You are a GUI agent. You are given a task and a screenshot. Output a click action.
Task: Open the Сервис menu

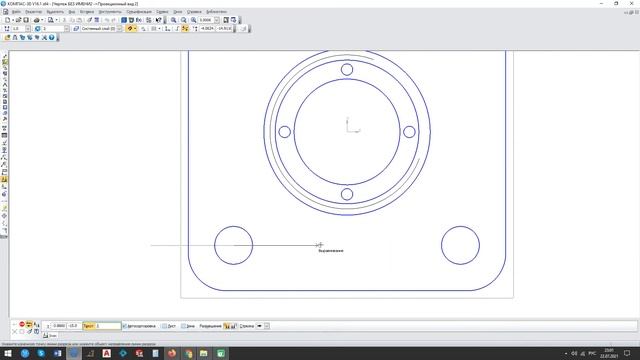(x=162, y=12)
